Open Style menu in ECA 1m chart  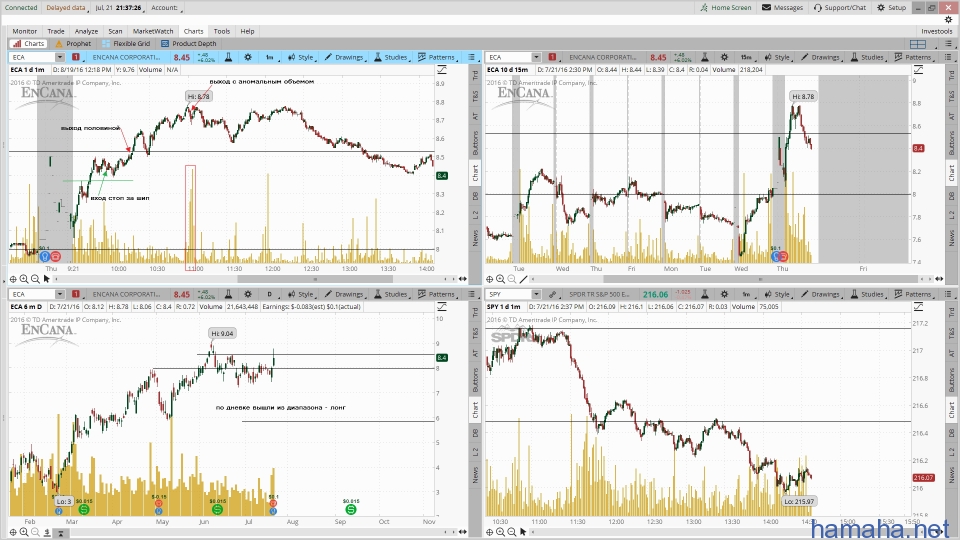(x=301, y=57)
